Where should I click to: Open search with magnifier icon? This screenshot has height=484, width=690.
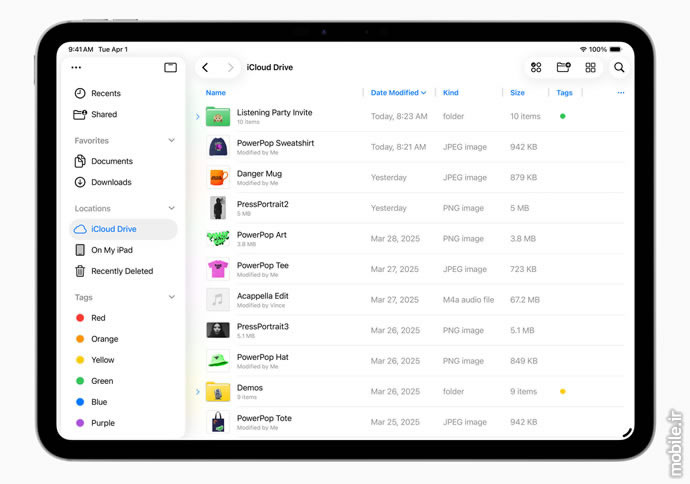[x=619, y=67]
